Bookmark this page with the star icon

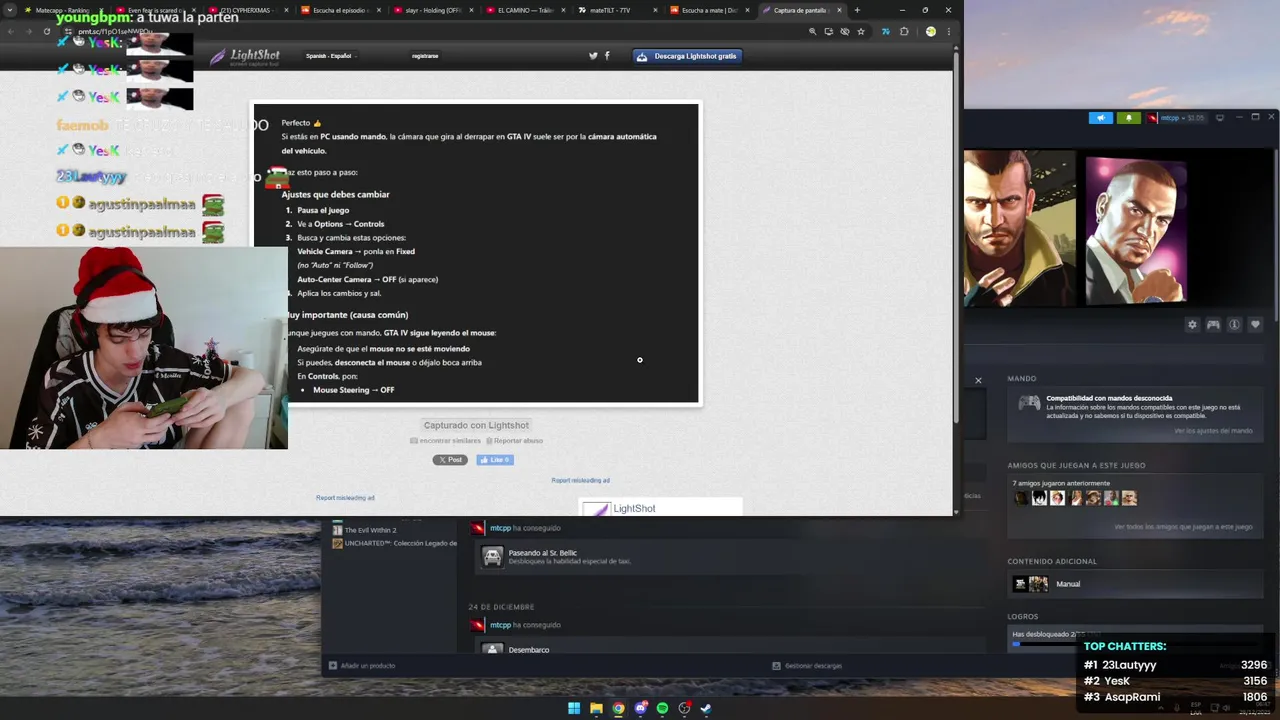(x=860, y=31)
